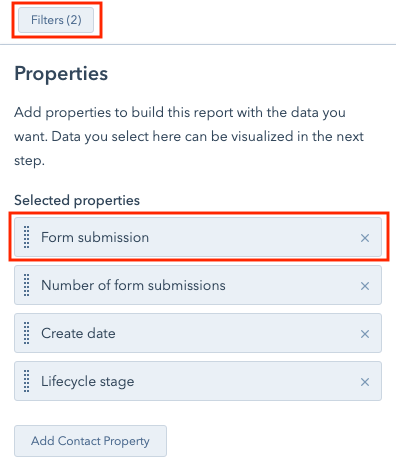
Task: Select the Number of form submissions row
Action: pyautogui.click(x=198, y=285)
